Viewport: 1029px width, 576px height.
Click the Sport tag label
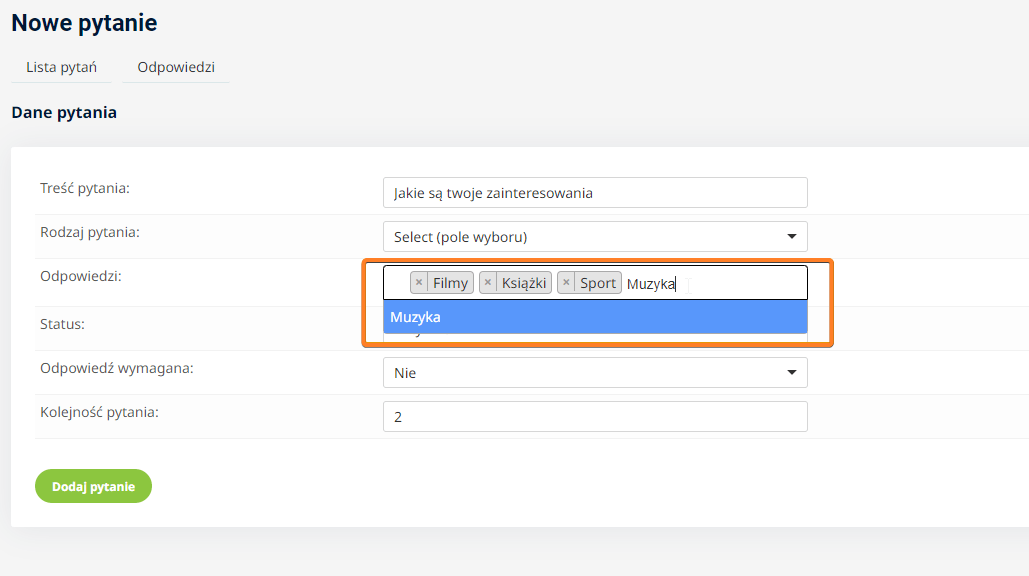[x=598, y=283]
